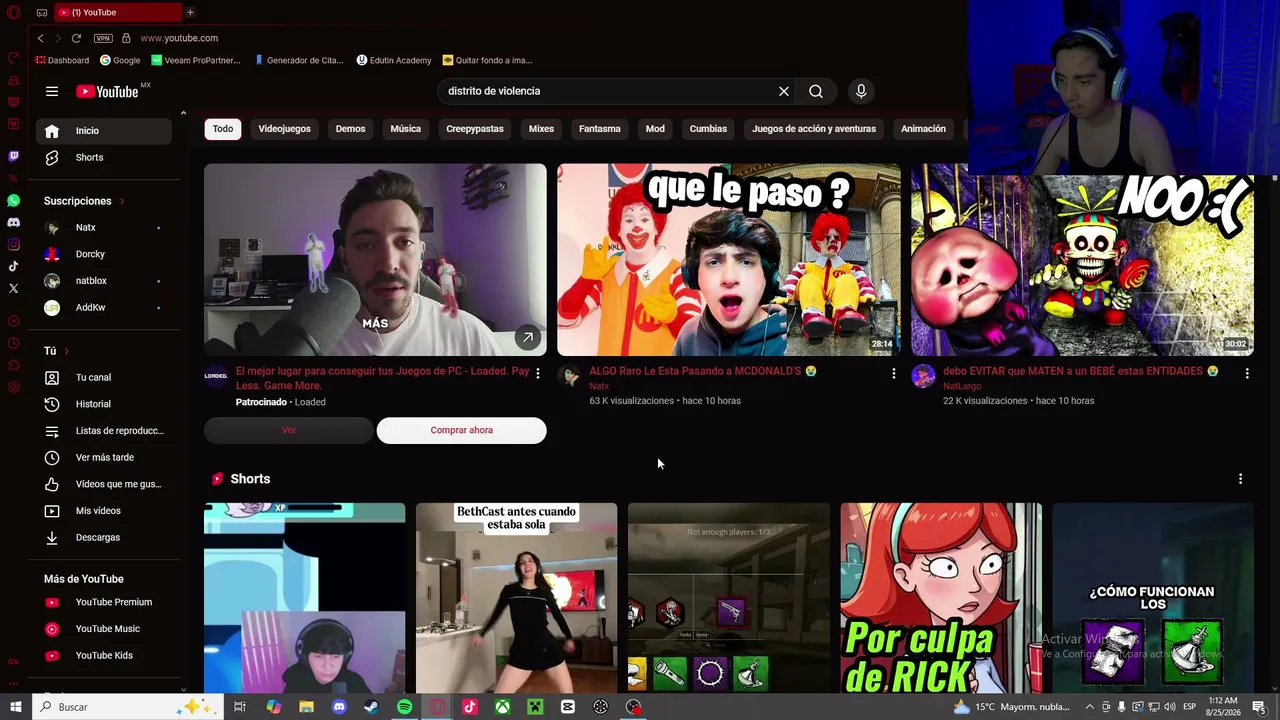Open YouTube Music in the sidebar
1280x720 pixels.
coord(104,629)
